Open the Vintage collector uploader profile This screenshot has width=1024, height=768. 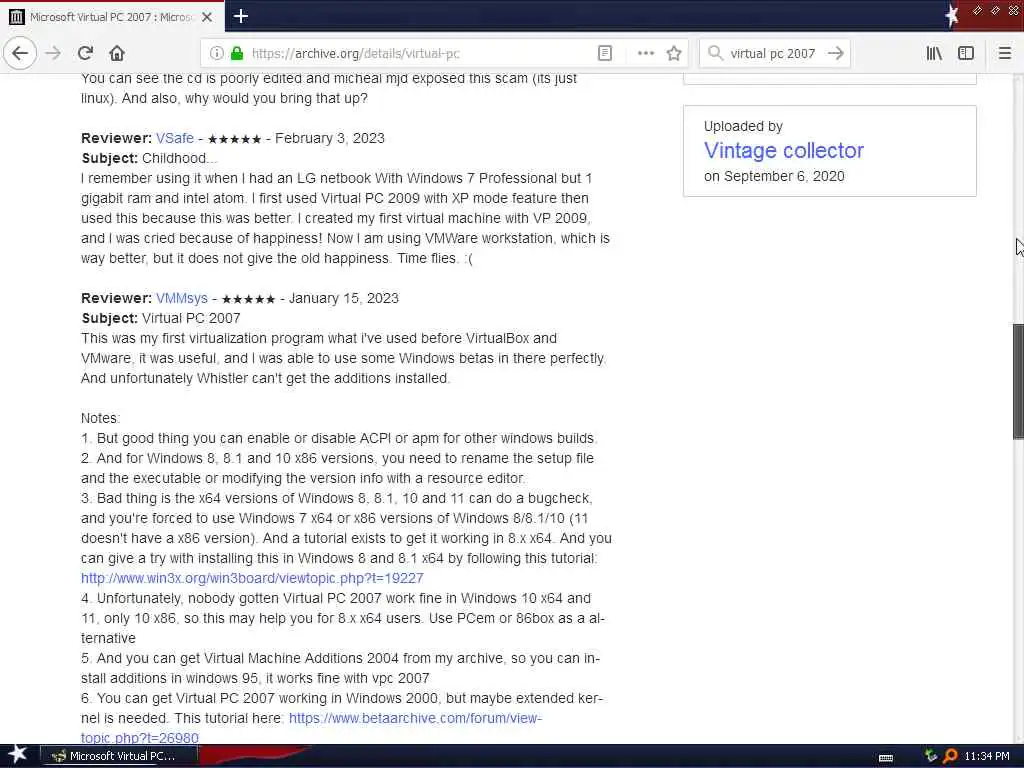pyautogui.click(x=784, y=151)
